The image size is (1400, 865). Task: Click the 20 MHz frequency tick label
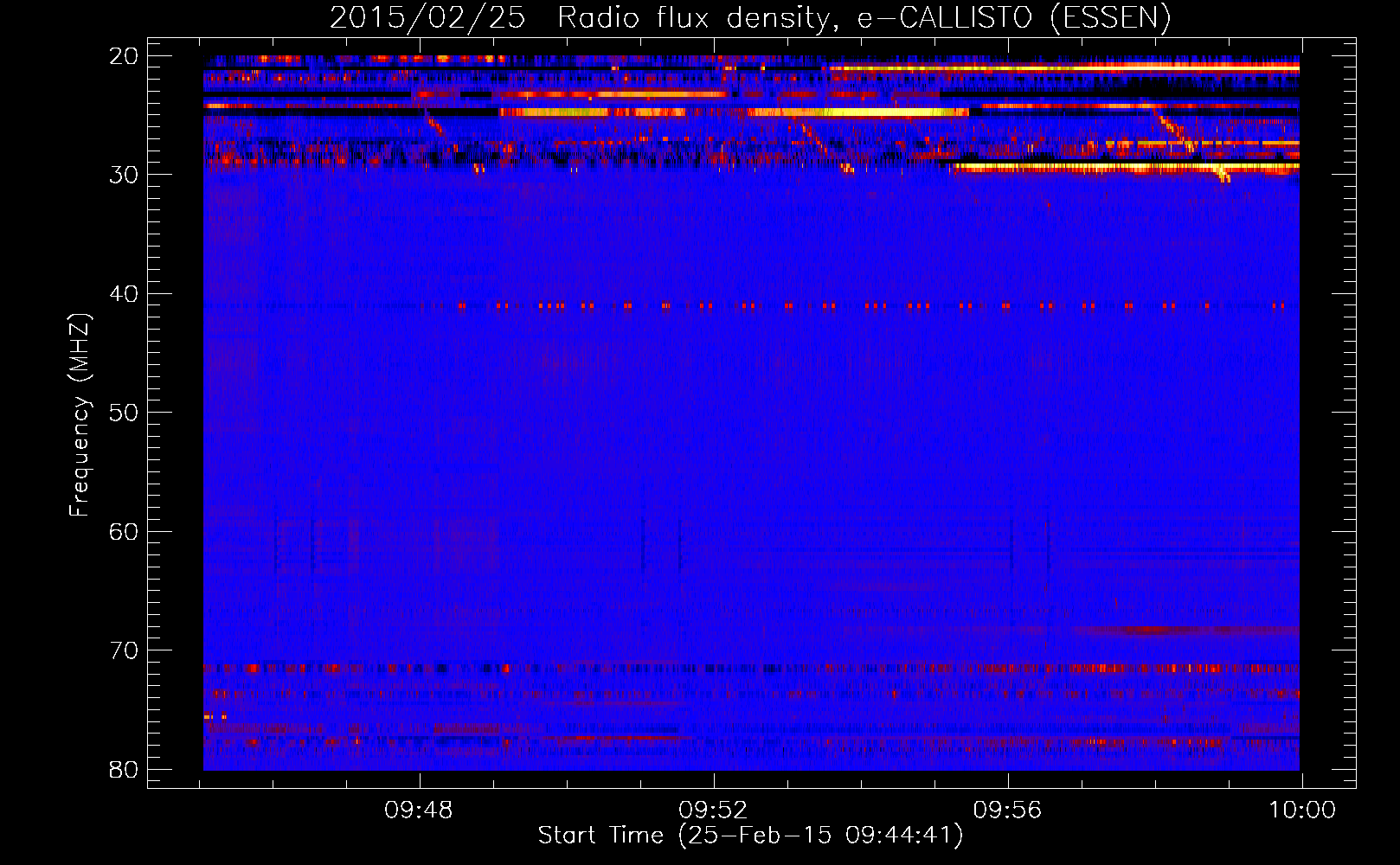click(124, 56)
